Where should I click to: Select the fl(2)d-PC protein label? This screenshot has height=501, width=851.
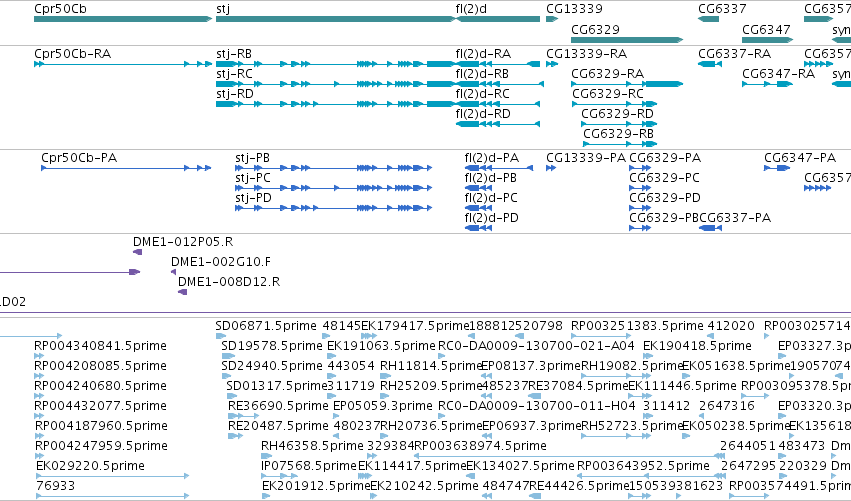click(x=491, y=198)
